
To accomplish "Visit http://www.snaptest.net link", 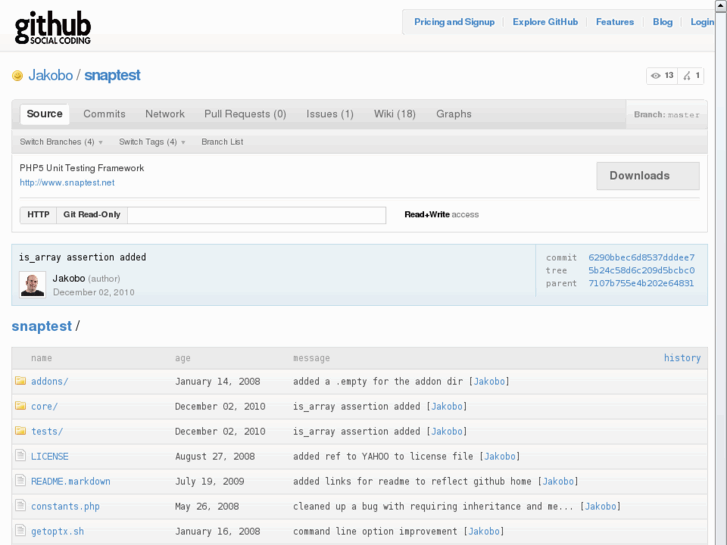I will 67,183.
